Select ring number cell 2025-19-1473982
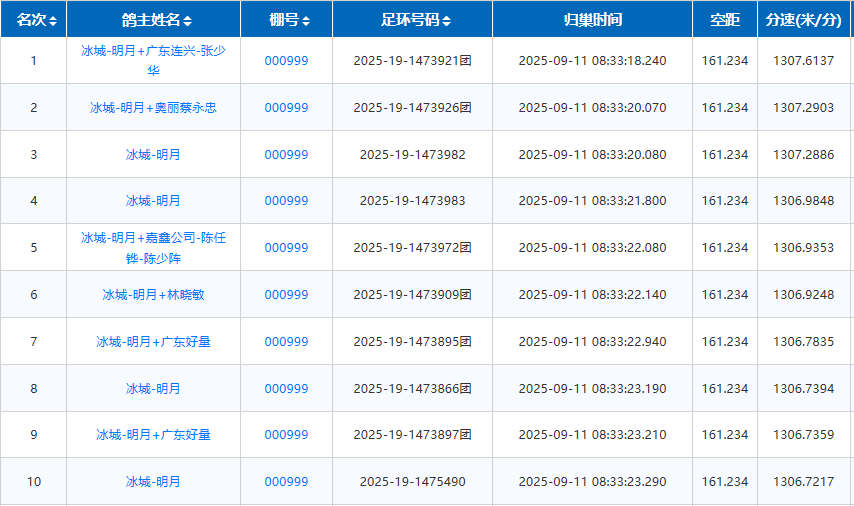This screenshot has height=506, width=854. click(412, 155)
